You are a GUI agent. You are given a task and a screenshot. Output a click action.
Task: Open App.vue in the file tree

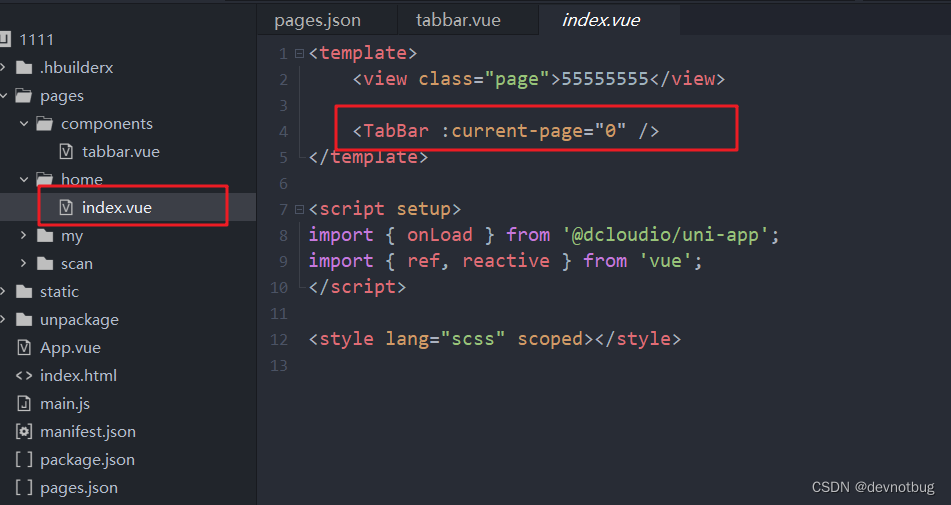pos(70,348)
